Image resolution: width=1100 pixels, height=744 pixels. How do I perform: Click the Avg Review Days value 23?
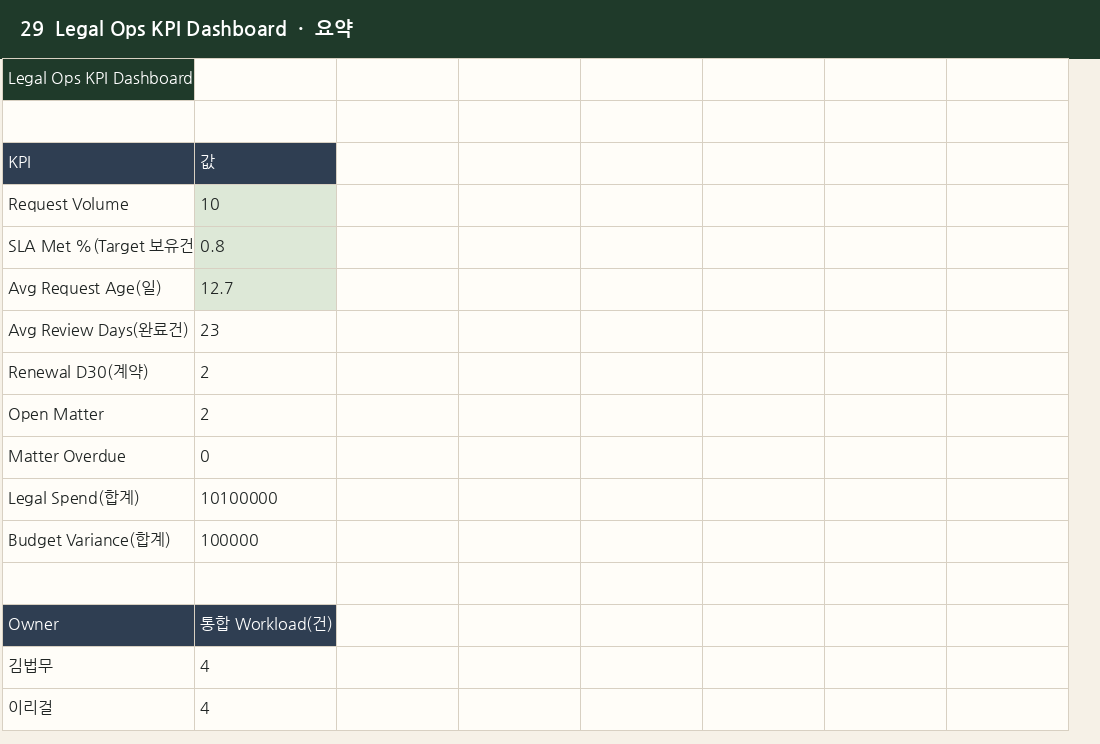(265, 332)
